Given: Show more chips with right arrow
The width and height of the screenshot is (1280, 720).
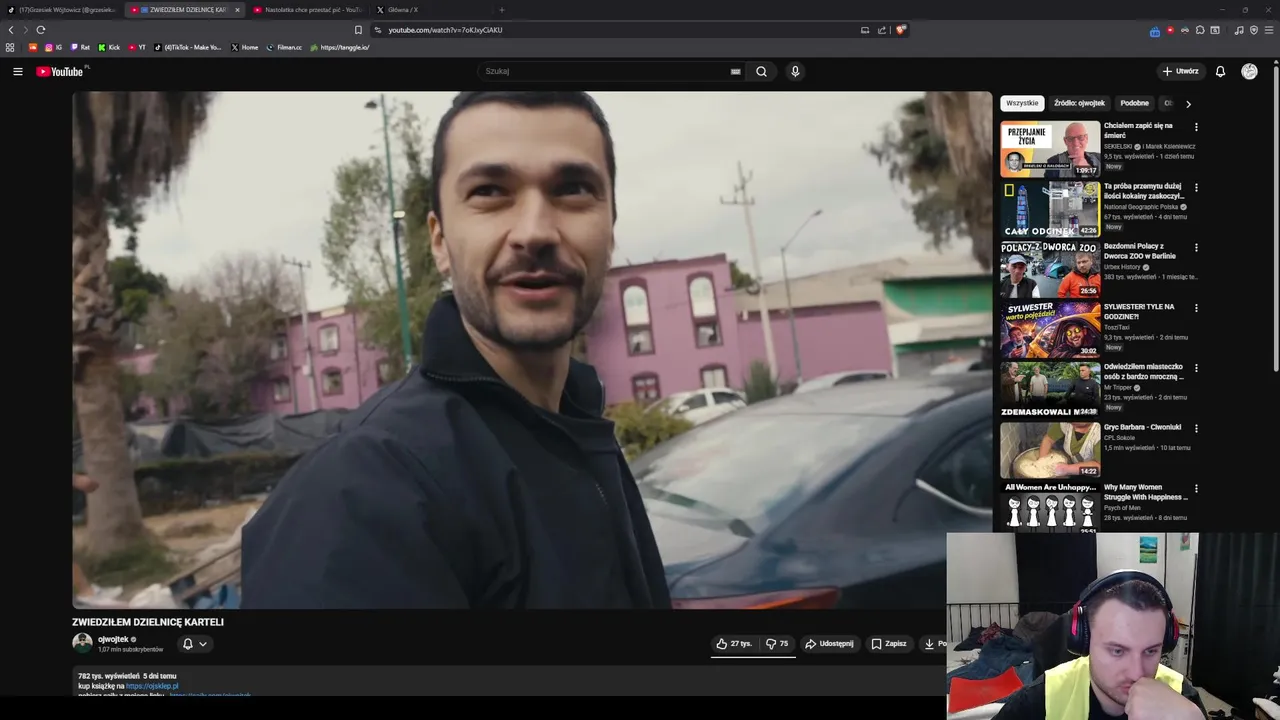Looking at the screenshot, I should (1188, 103).
